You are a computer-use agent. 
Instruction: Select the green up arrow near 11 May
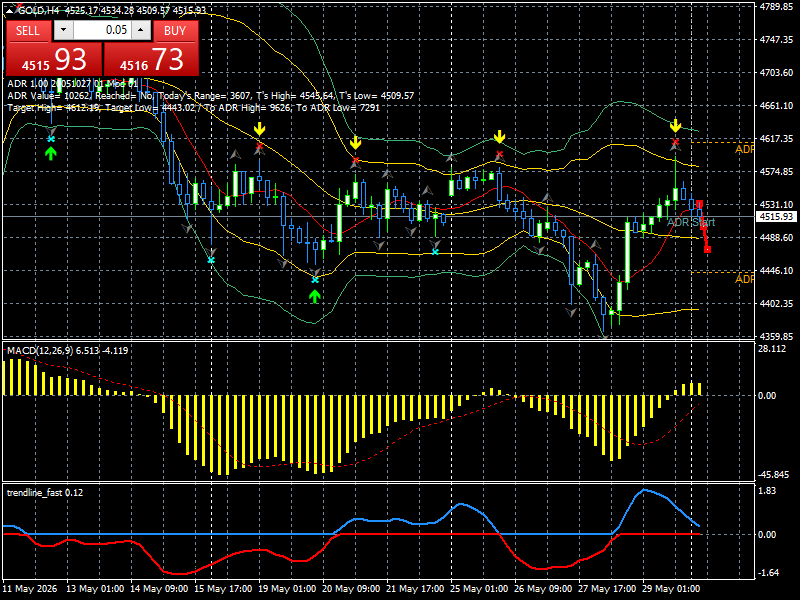51,153
